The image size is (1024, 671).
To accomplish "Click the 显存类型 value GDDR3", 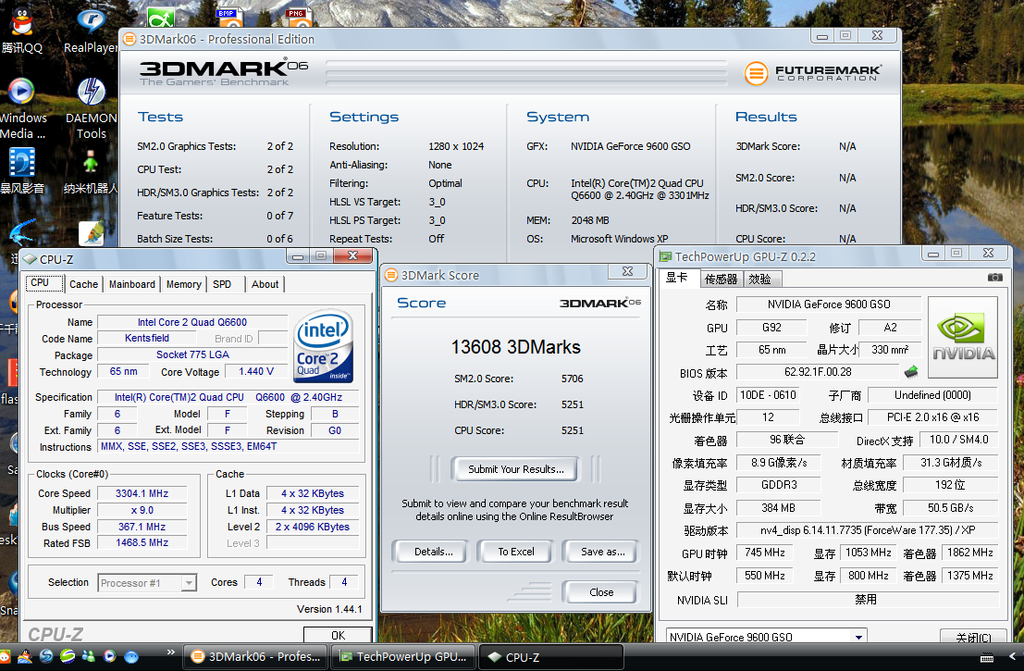I will (778, 485).
